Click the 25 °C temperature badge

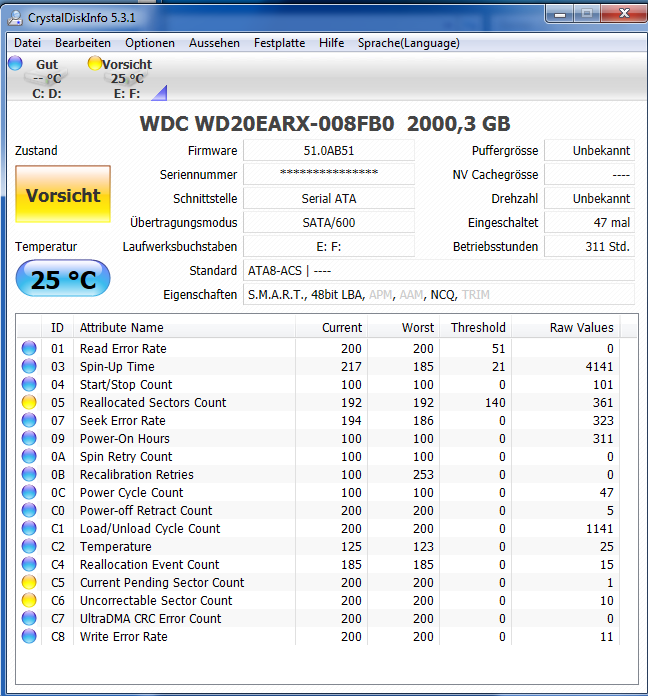63,279
